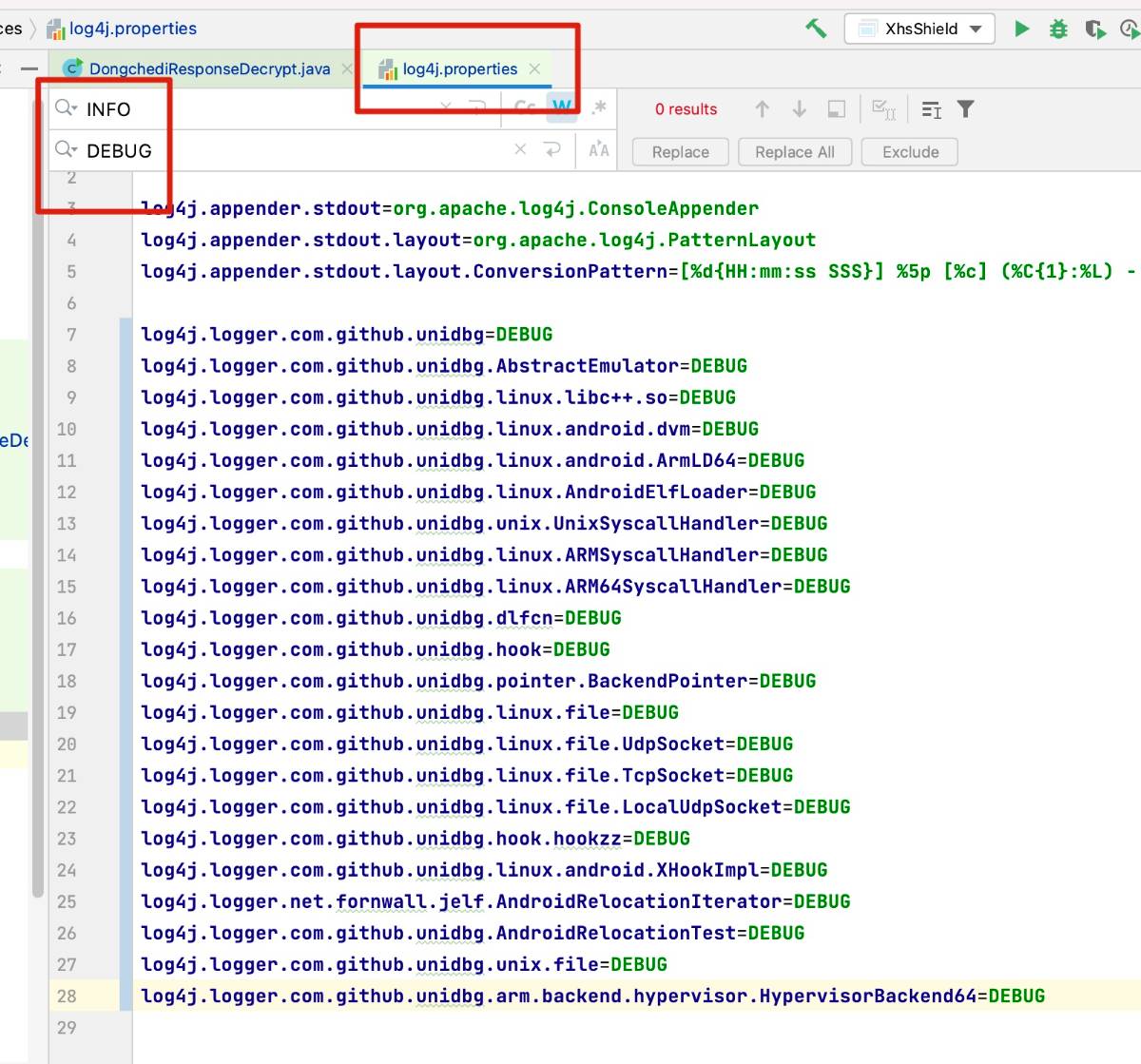The width and height of the screenshot is (1141, 1064).
Task: Click the AbstractEmulator=DEBUG line
Action: pos(444,366)
